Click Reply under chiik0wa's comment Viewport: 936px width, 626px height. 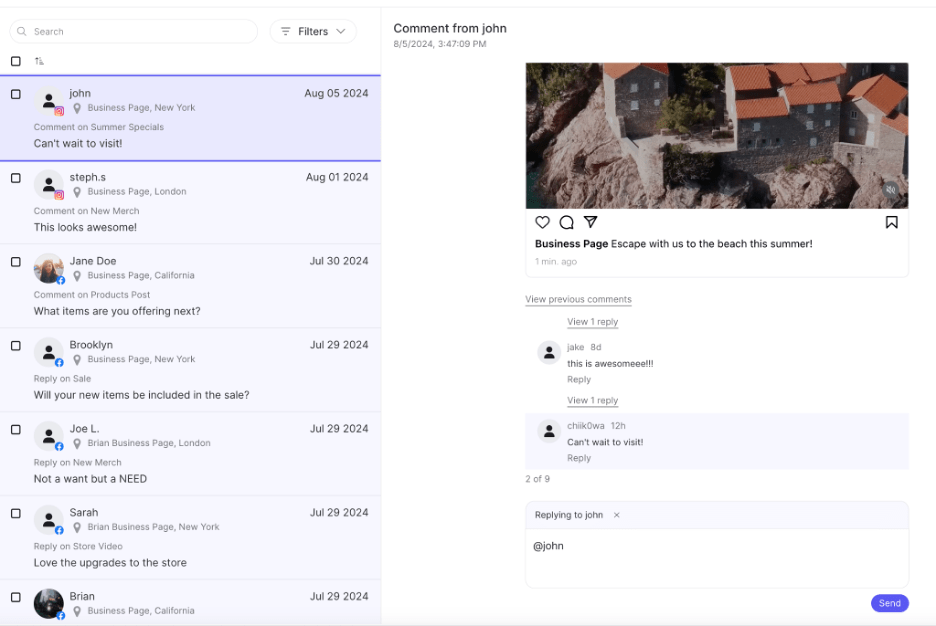[578, 458]
